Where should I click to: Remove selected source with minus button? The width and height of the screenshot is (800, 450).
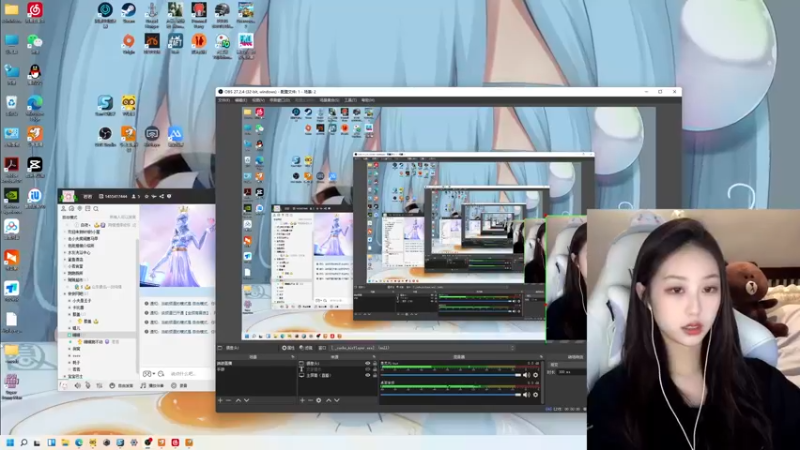click(310, 401)
